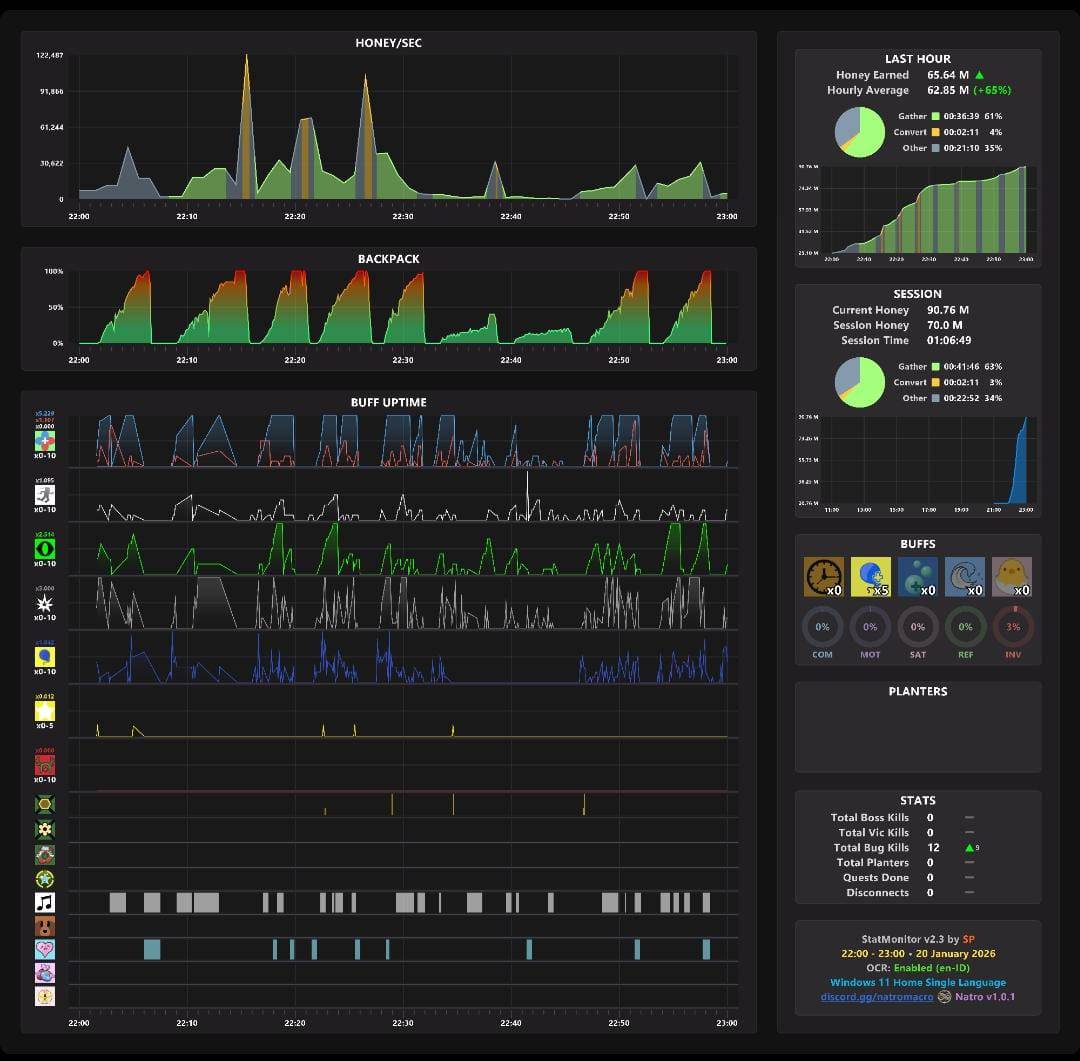Click the wall clock buff icon

[x=823, y=577]
